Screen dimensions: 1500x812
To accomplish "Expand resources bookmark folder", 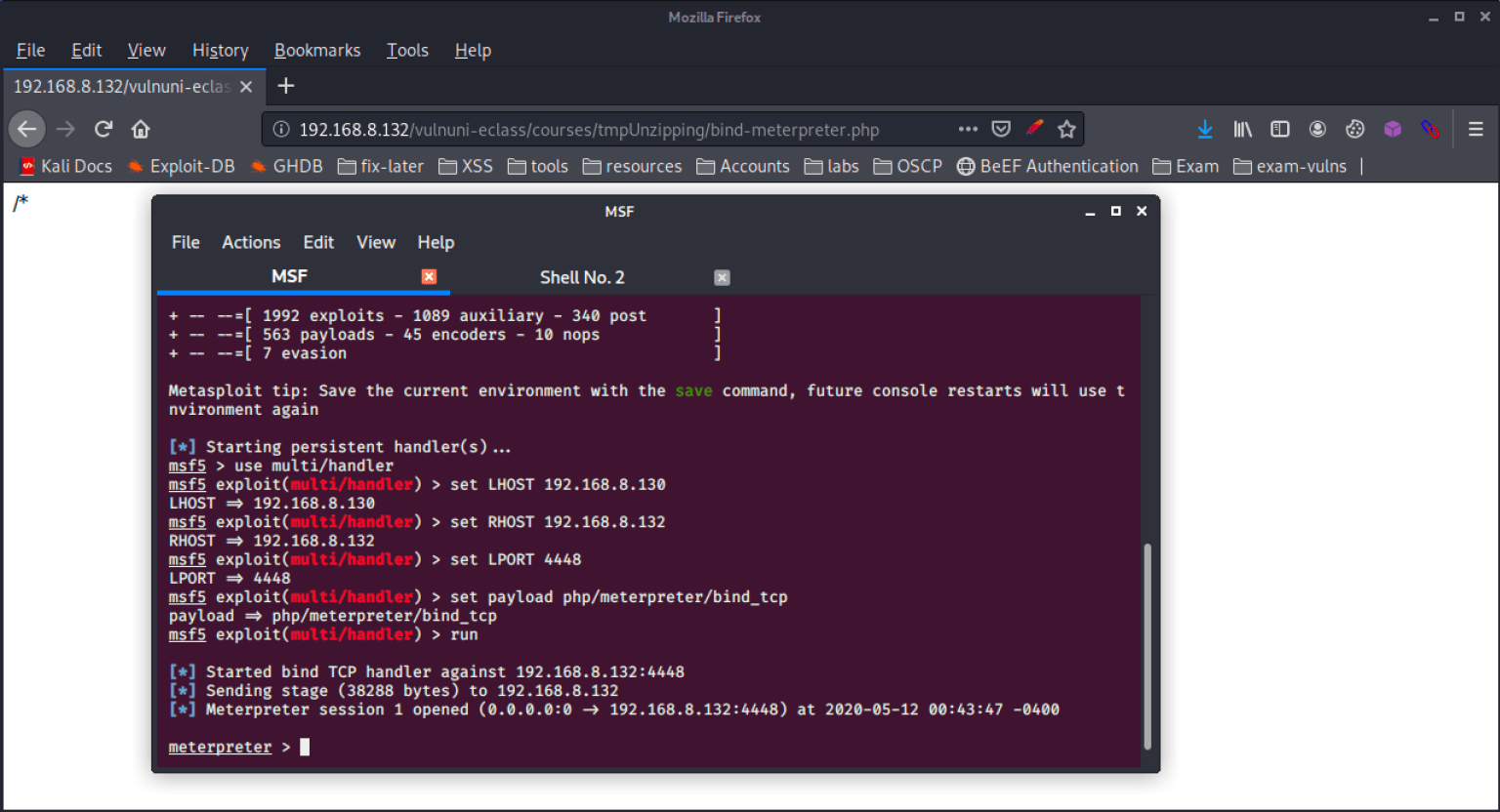I will [x=633, y=166].
